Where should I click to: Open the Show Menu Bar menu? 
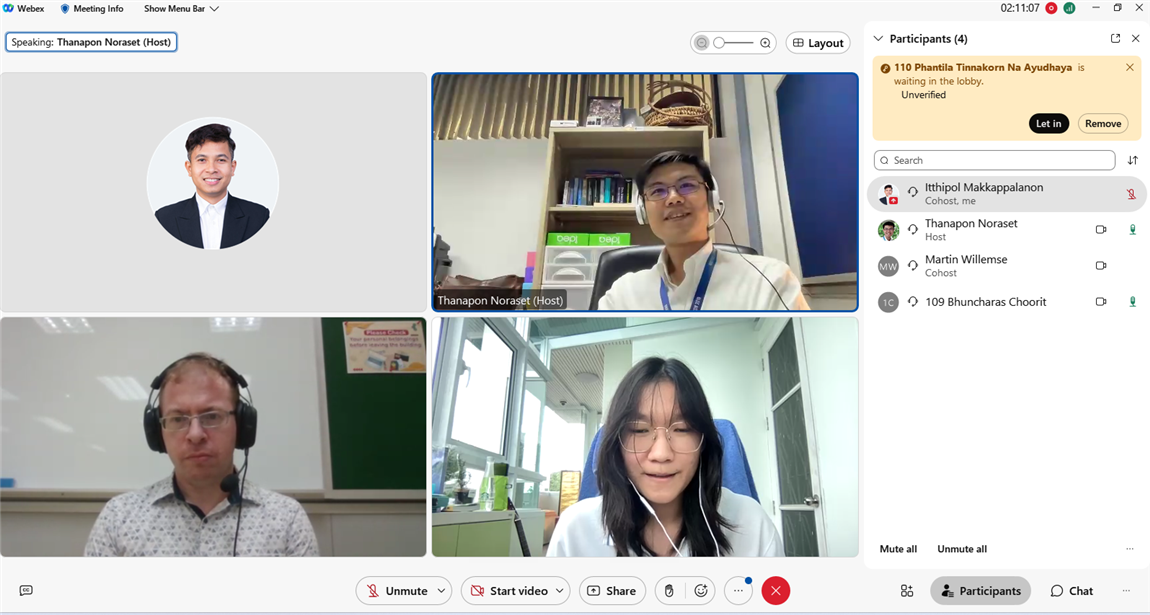click(181, 9)
